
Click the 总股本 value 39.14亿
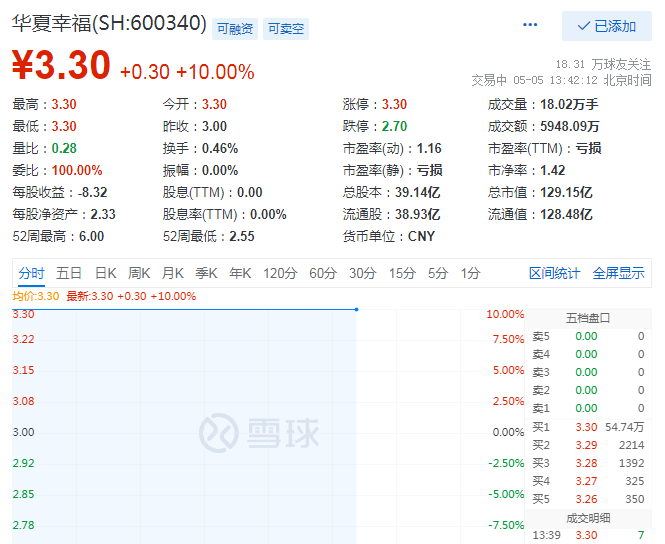(417, 192)
